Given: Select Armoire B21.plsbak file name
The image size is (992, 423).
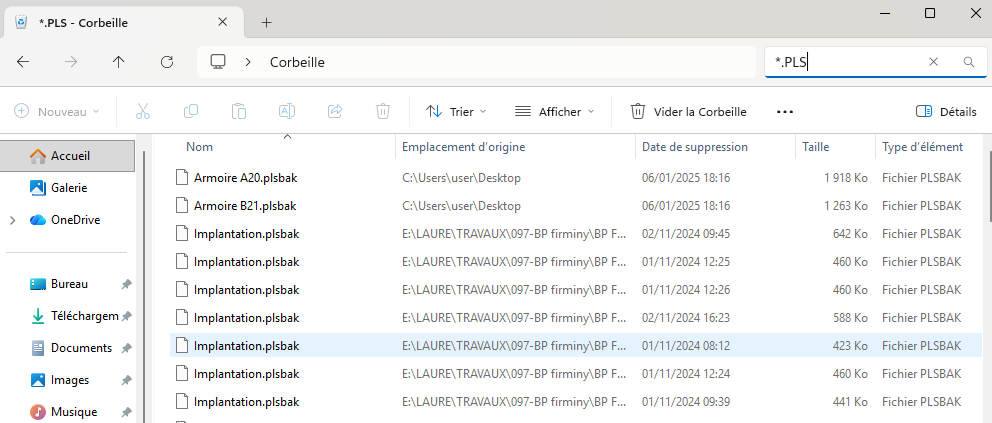Looking at the screenshot, I should tap(245, 206).
